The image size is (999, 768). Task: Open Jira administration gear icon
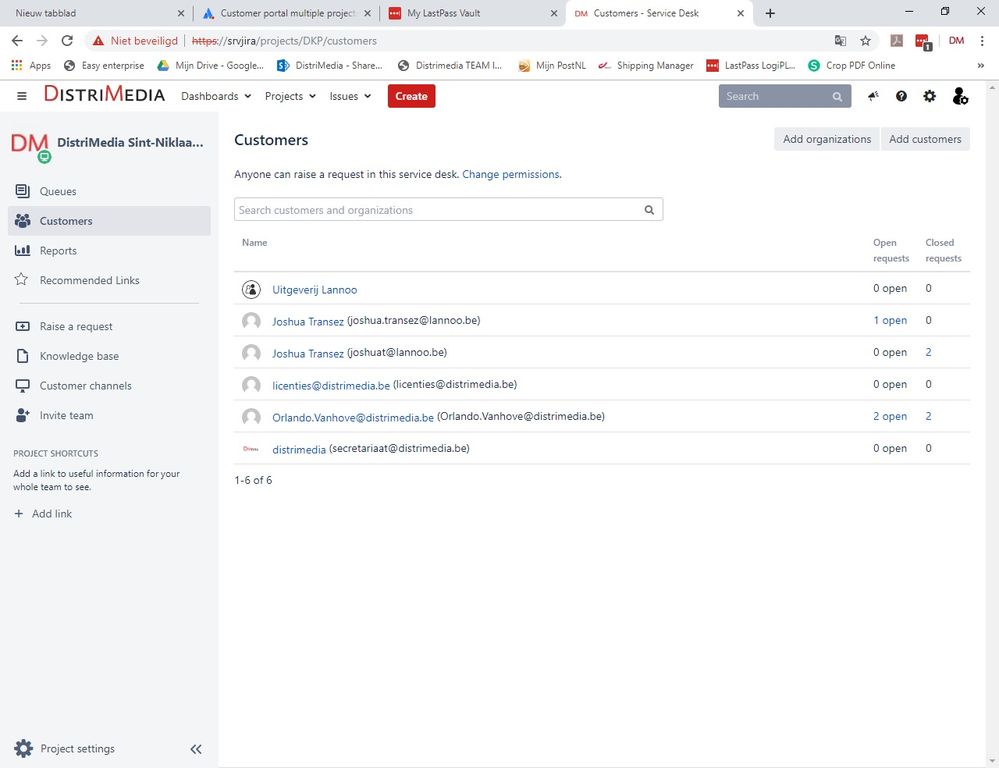pyautogui.click(x=930, y=96)
